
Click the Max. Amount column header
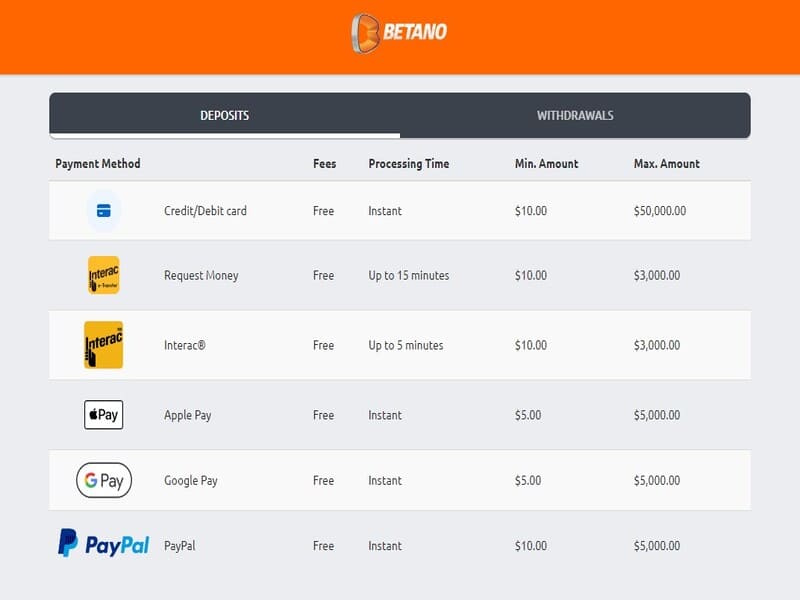666,164
